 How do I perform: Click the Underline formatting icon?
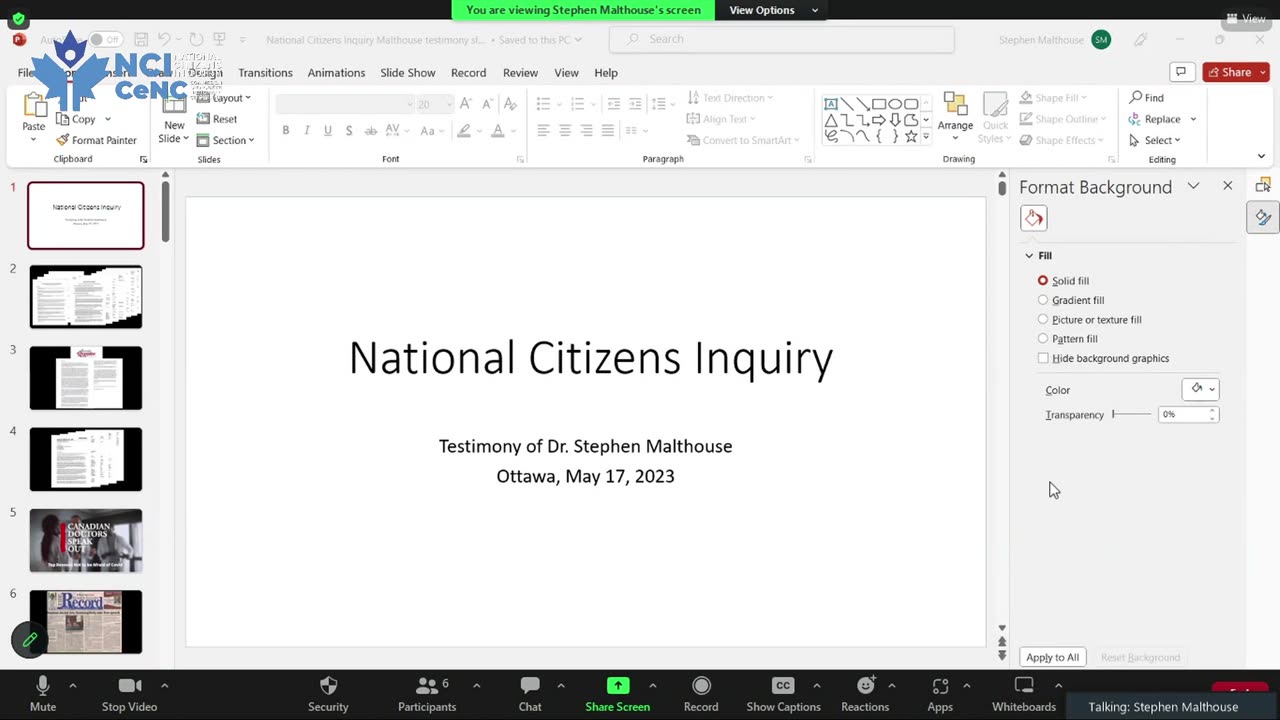(327, 131)
